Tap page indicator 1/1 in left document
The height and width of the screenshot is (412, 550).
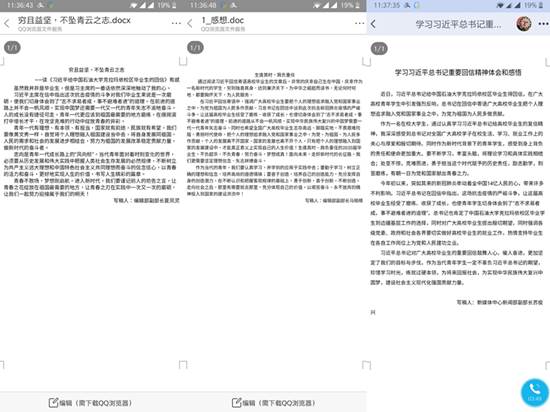point(12,47)
